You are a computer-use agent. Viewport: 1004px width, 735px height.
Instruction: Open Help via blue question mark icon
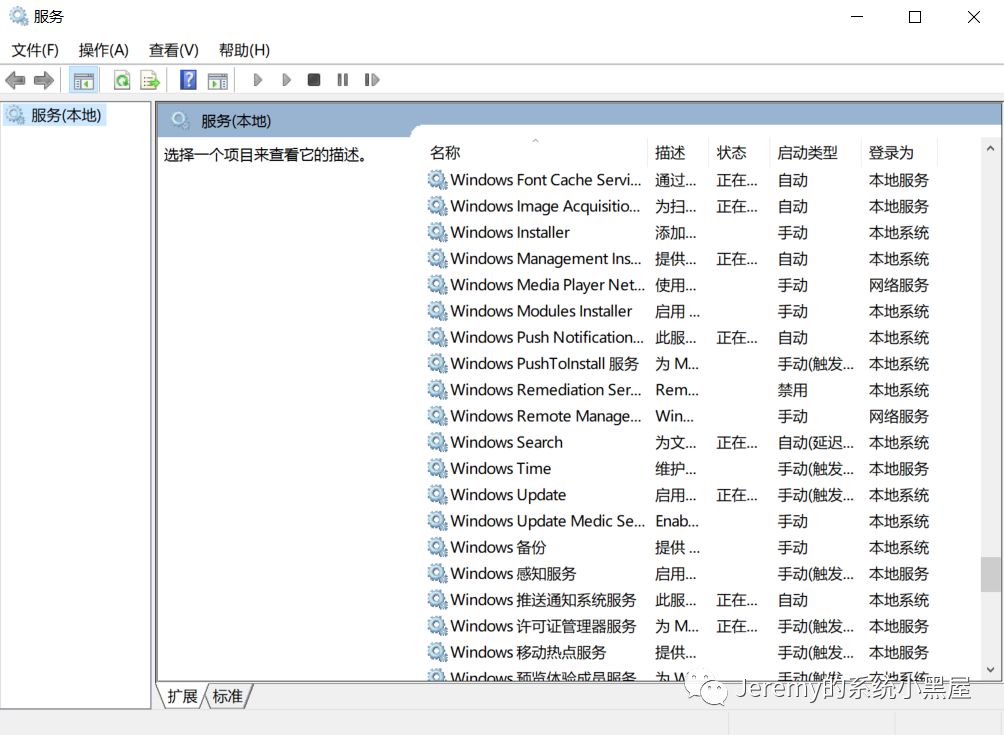(x=188, y=80)
